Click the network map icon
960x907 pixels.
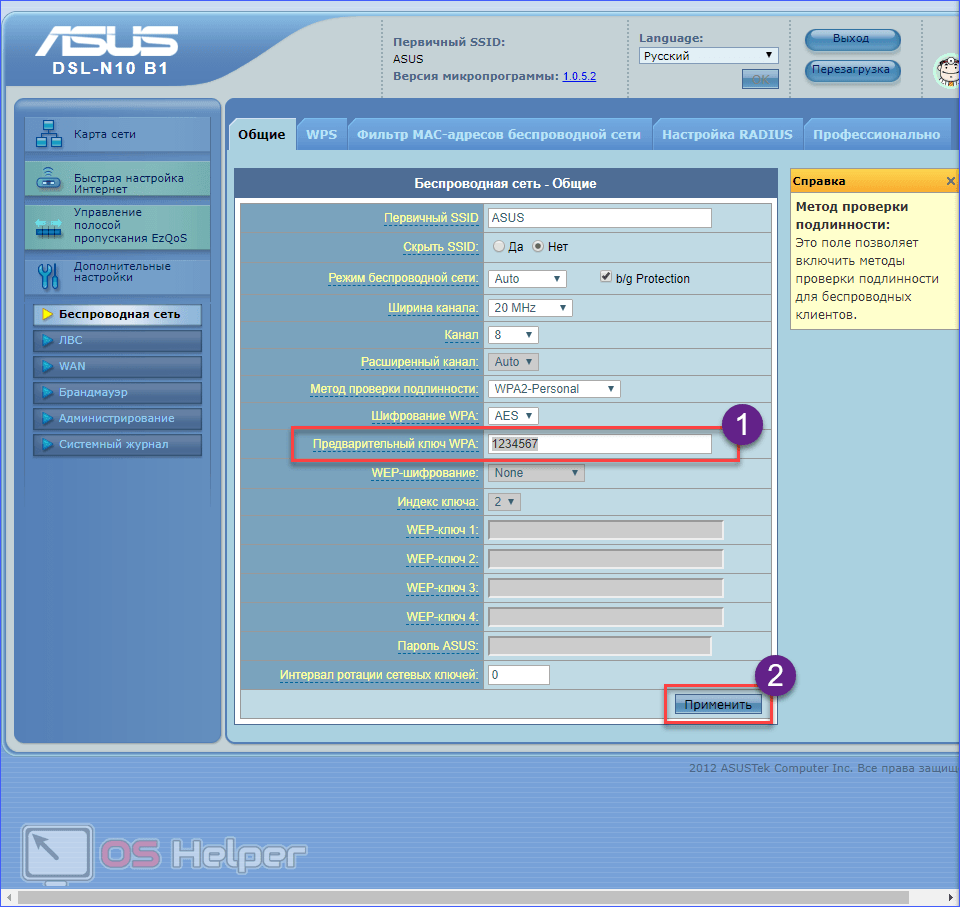pos(49,134)
